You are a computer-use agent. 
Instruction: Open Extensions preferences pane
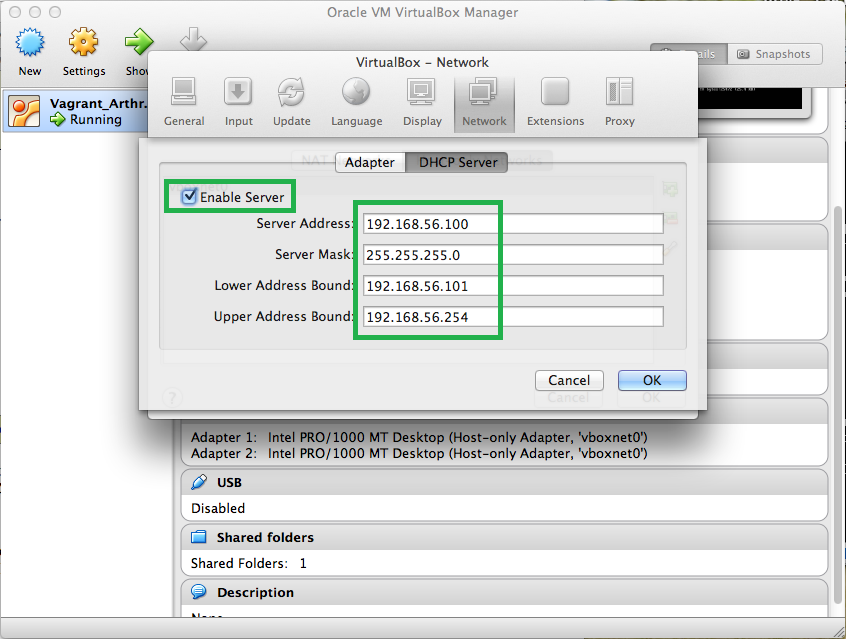[x=555, y=102]
